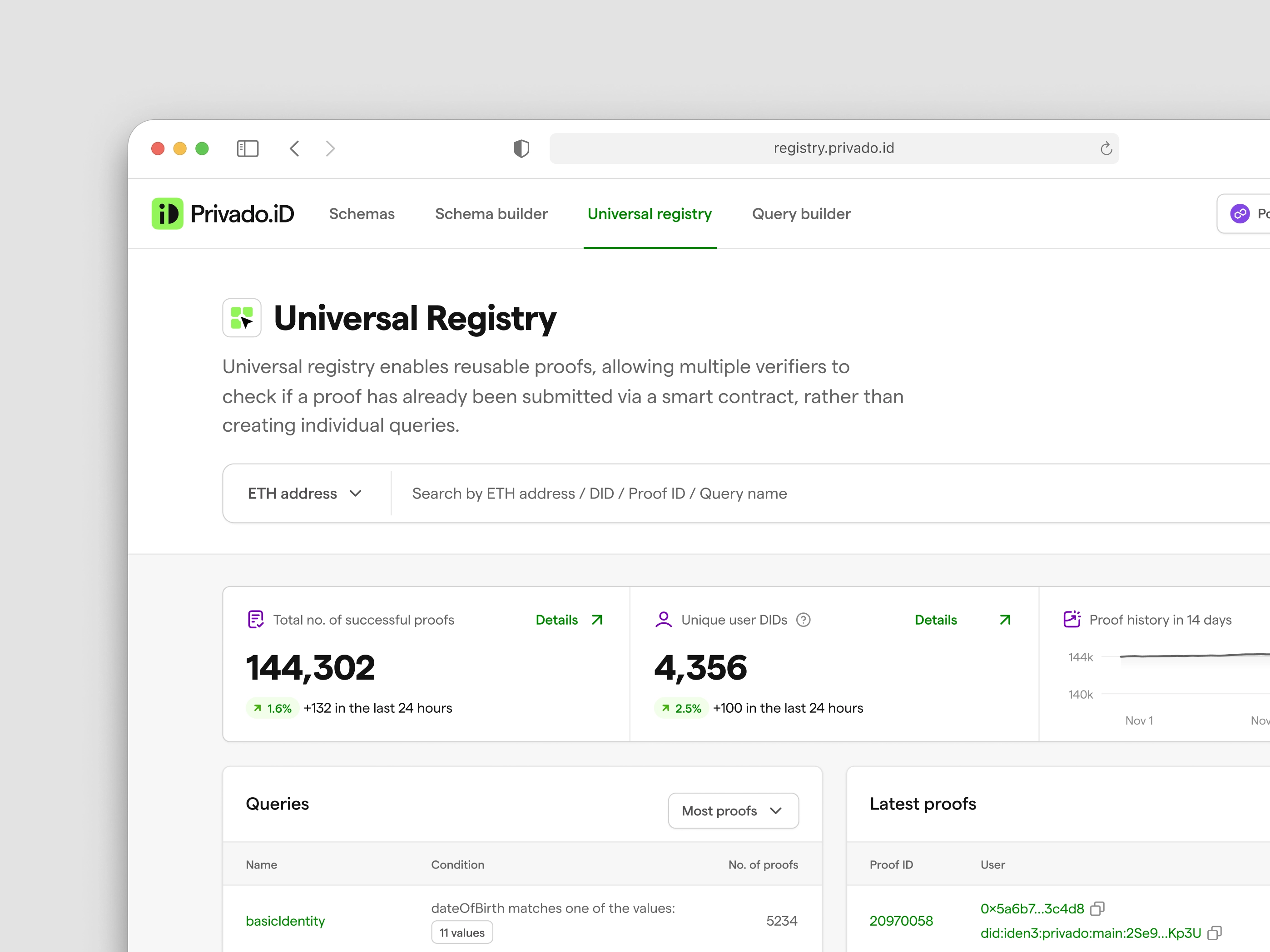Click the Privado.iD logo
Image resolution: width=1270 pixels, height=952 pixels.
pos(223,213)
